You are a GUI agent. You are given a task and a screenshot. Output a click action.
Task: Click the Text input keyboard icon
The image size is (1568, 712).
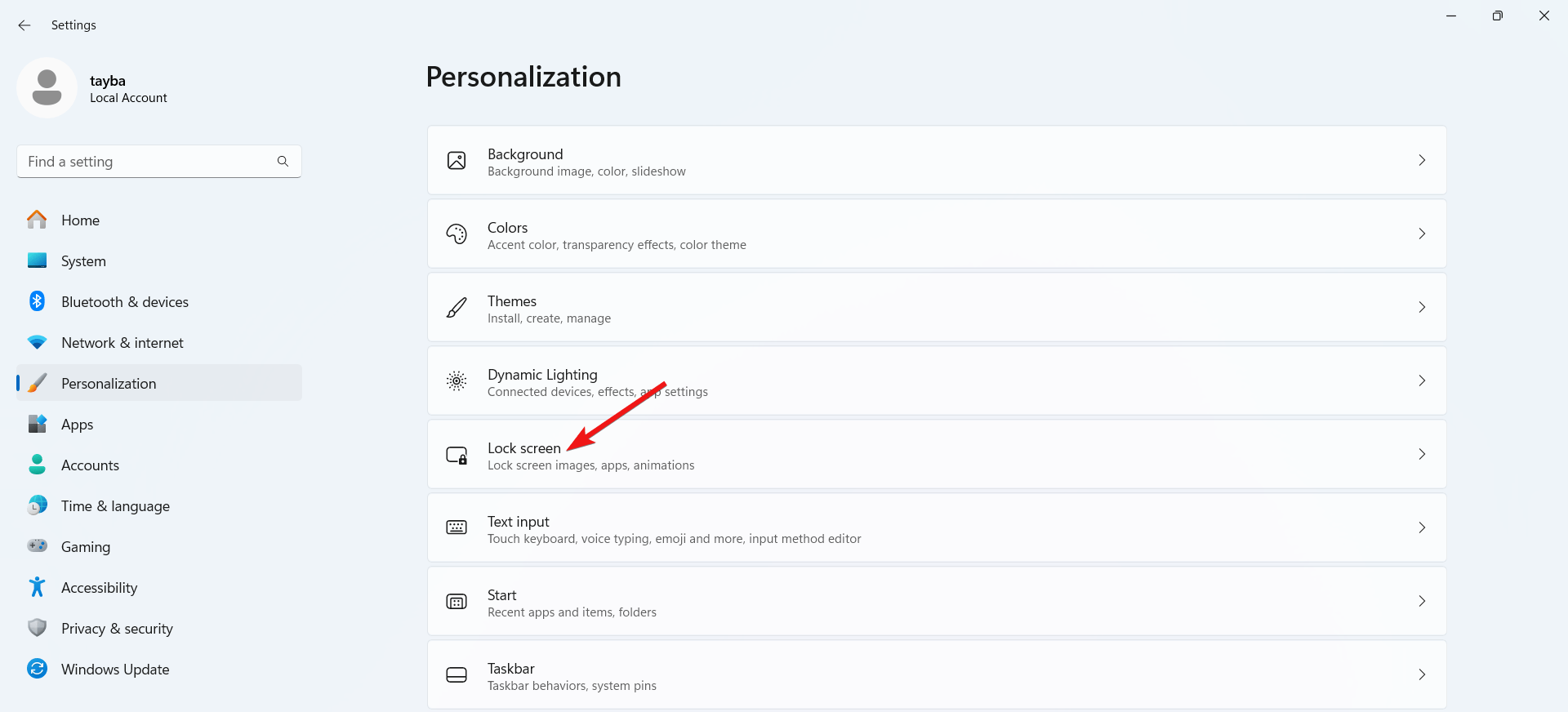pyautogui.click(x=457, y=527)
